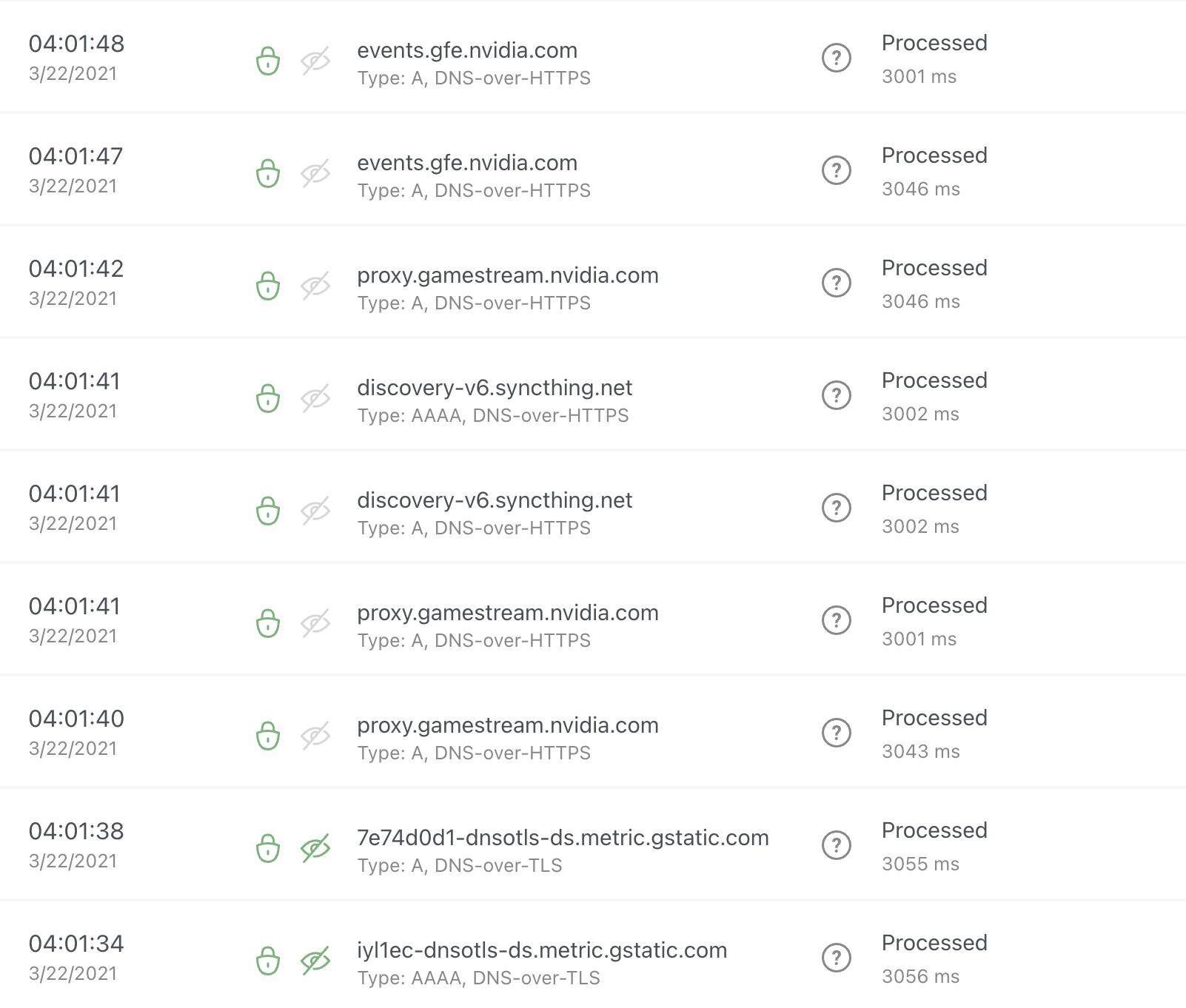Click green lock icon for 04:01:48 query
1186x1008 pixels.
268,61
